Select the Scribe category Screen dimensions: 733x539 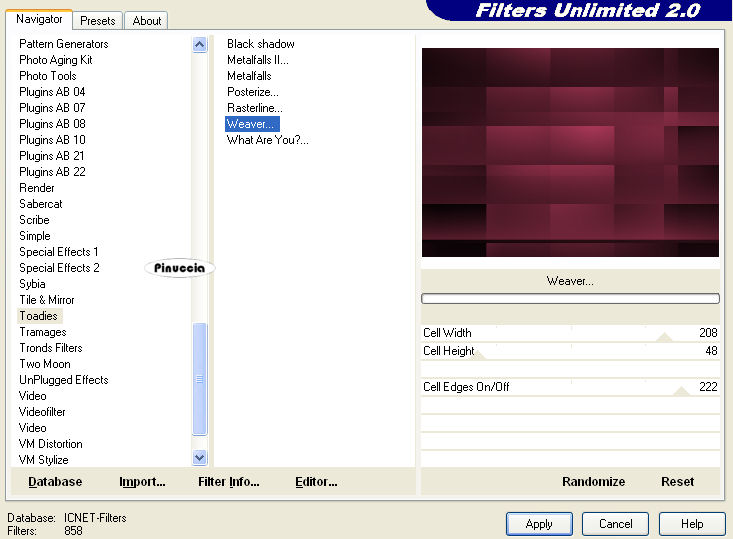34,220
